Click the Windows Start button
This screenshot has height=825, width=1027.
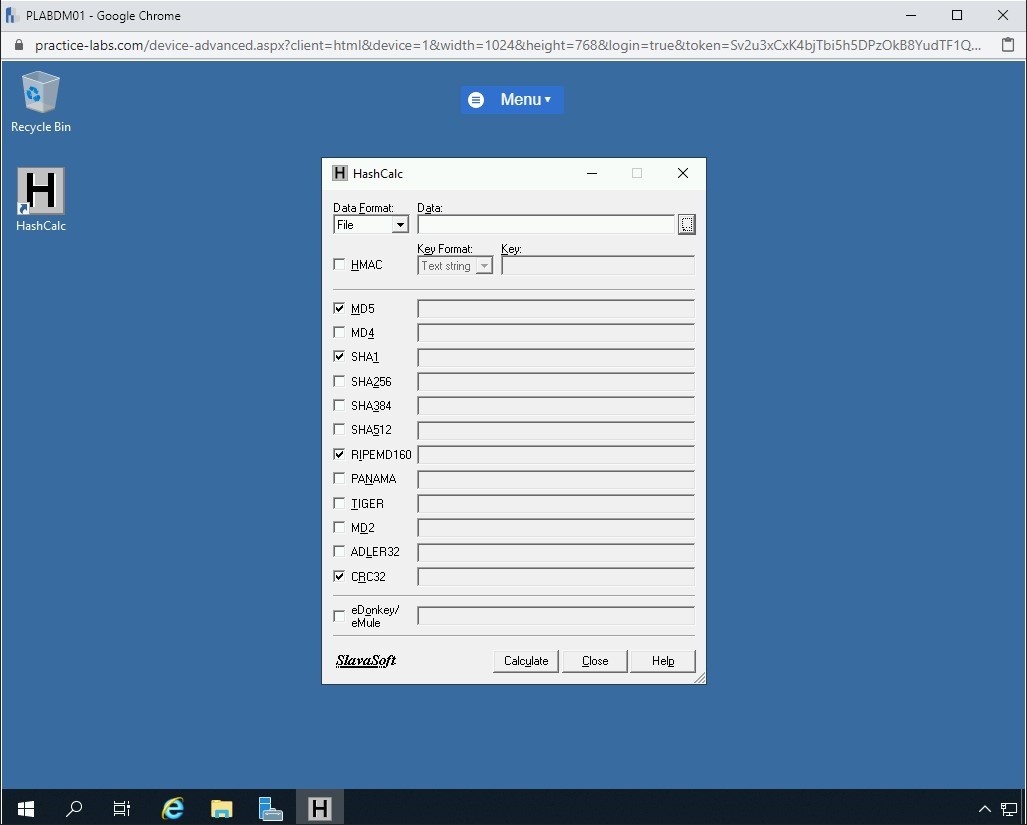[25, 808]
